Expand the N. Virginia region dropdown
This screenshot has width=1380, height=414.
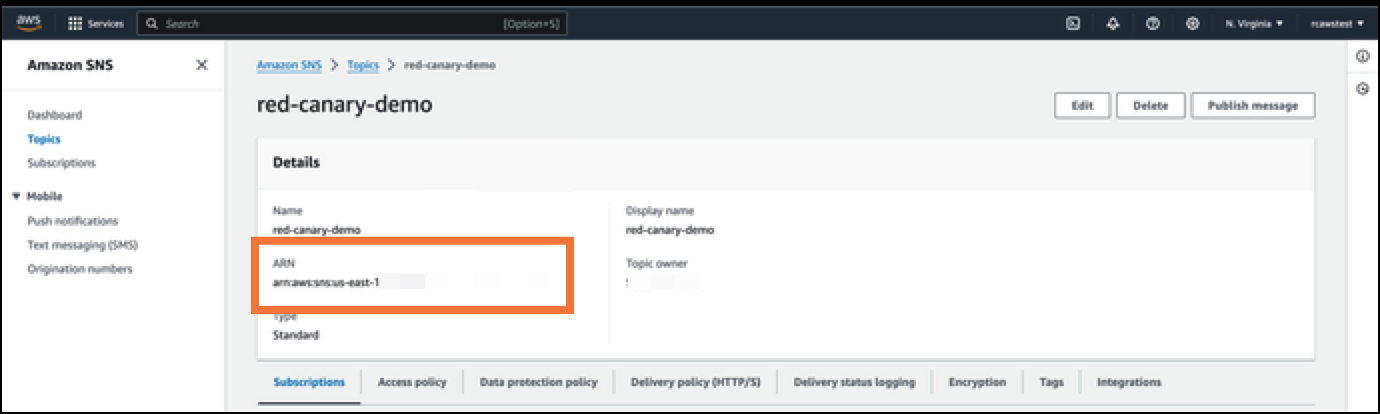pyautogui.click(x=1254, y=23)
